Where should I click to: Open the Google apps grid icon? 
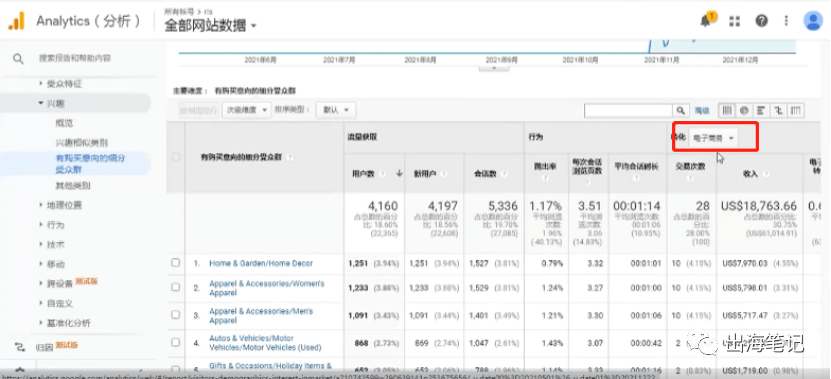pyautogui.click(x=734, y=21)
